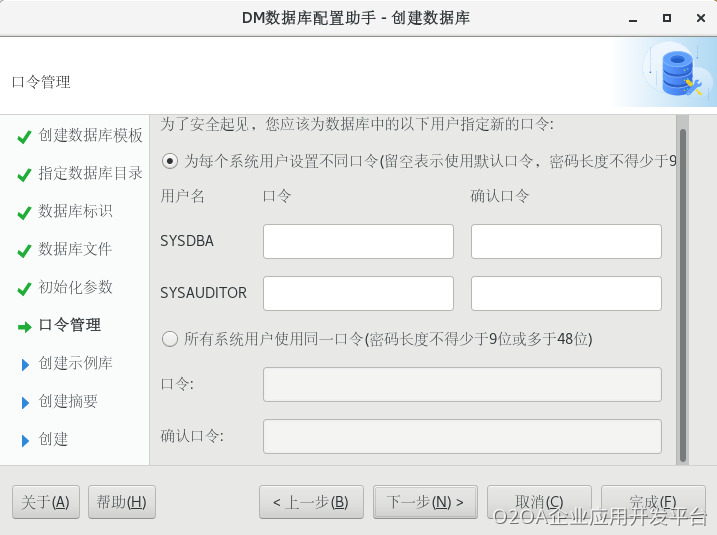Click the green checkmark beside 创建数据库模板
Image resolution: width=717 pixels, height=535 pixels.
(24, 137)
